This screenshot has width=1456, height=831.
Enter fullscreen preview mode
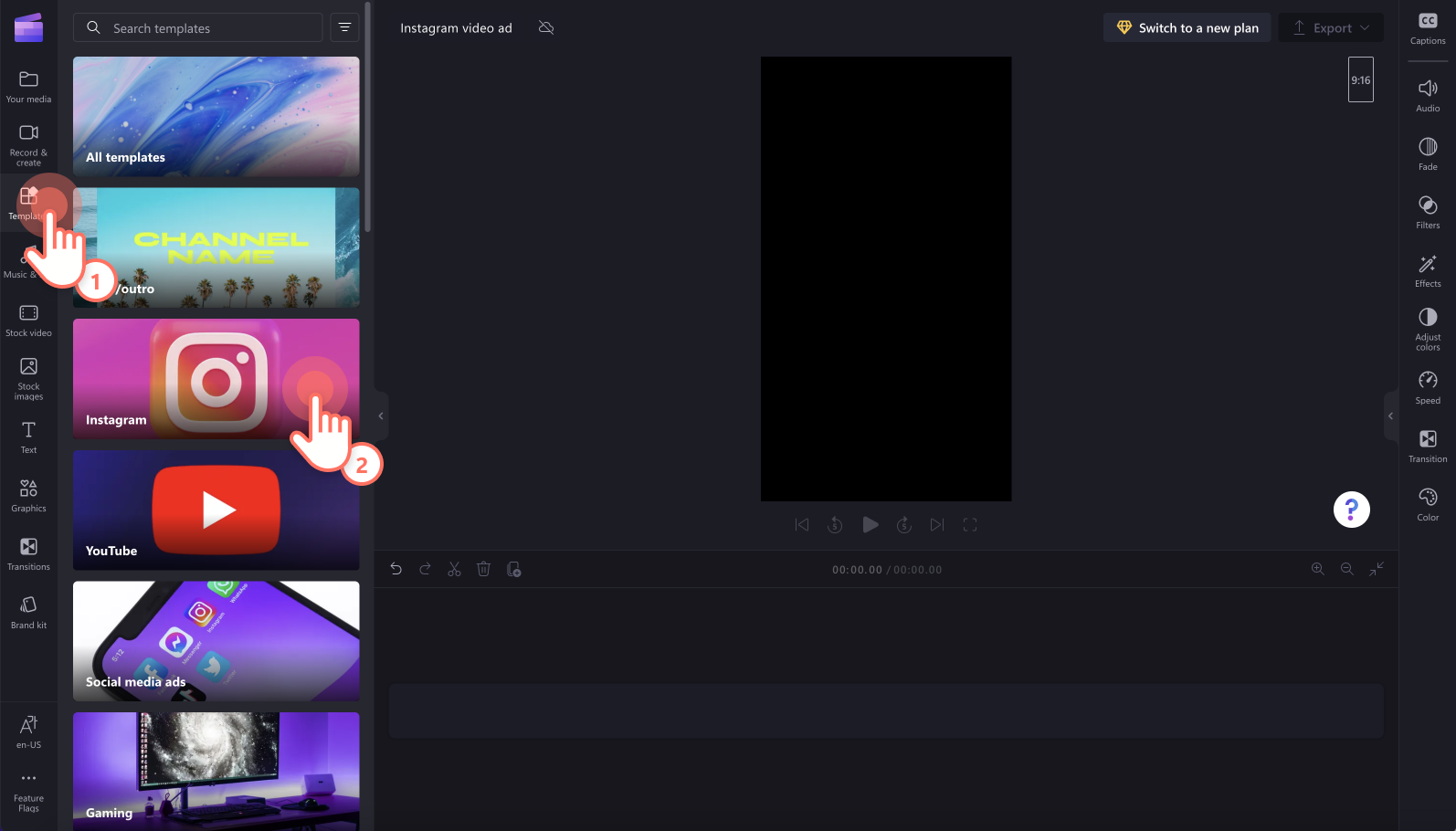click(x=970, y=524)
